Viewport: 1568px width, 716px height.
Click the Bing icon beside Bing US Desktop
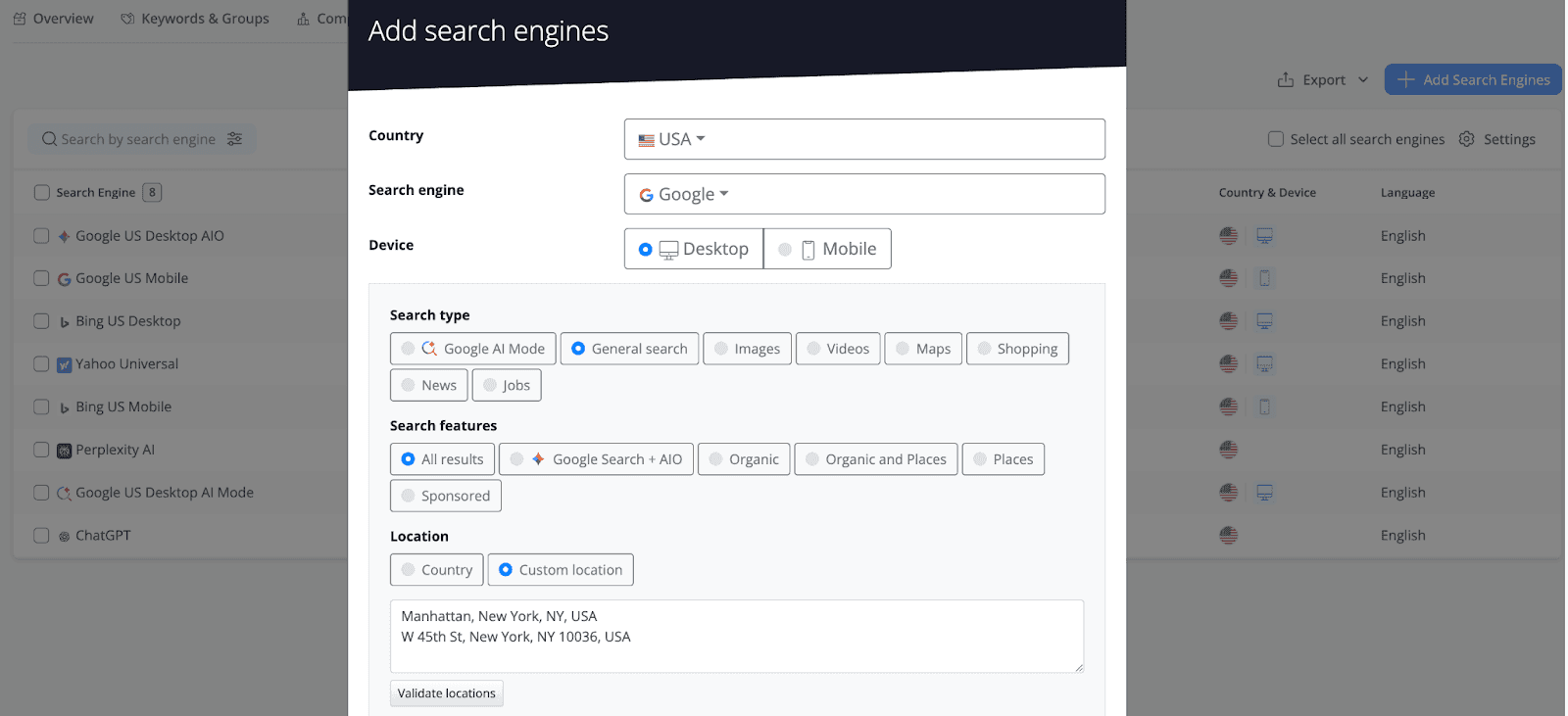click(64, 322)
